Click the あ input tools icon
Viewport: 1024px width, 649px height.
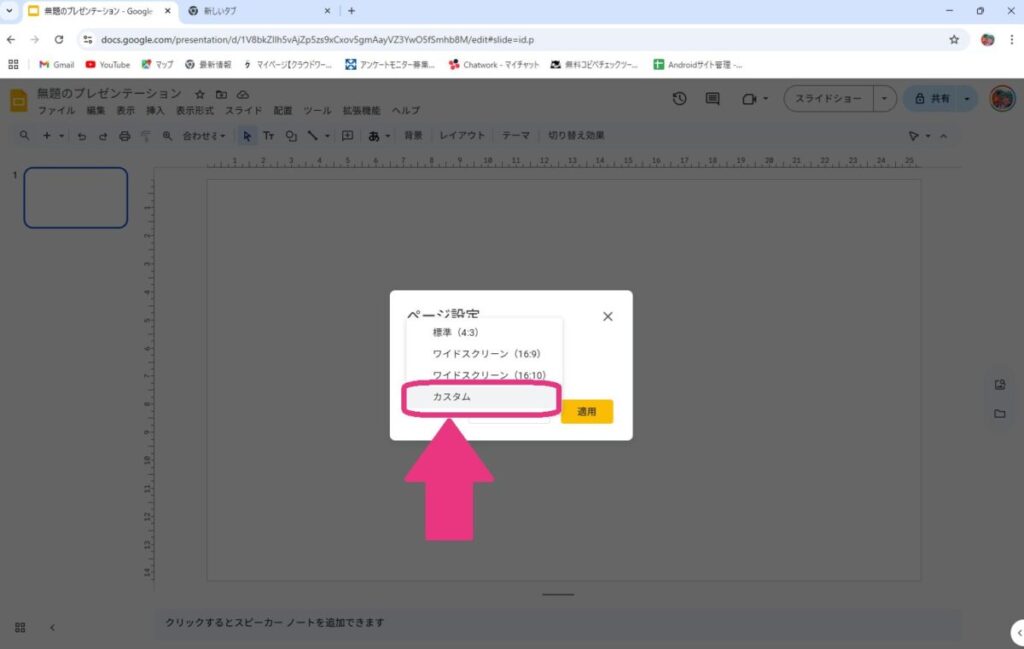[374, 136]
